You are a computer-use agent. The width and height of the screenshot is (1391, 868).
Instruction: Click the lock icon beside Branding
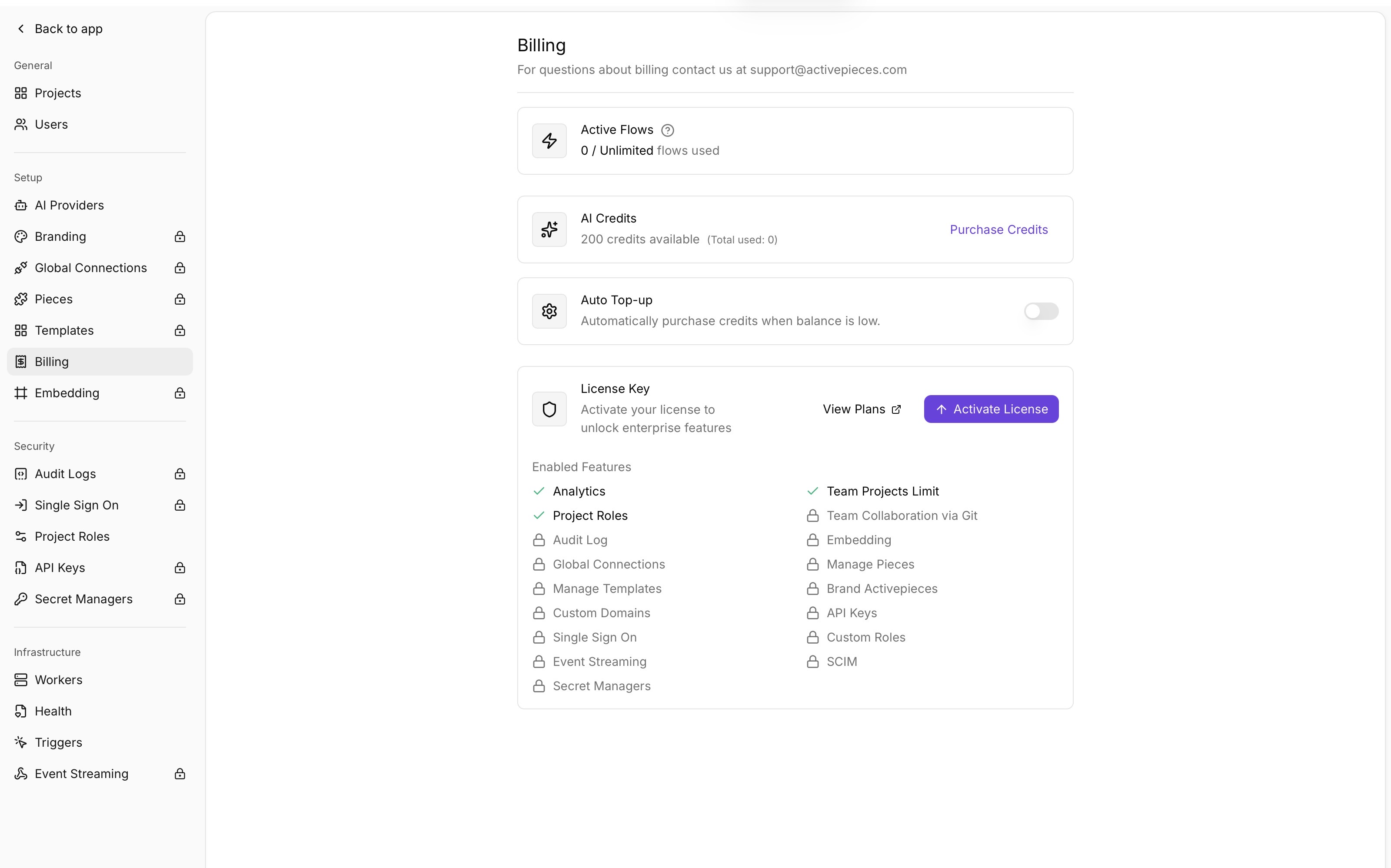pos(180,236)
